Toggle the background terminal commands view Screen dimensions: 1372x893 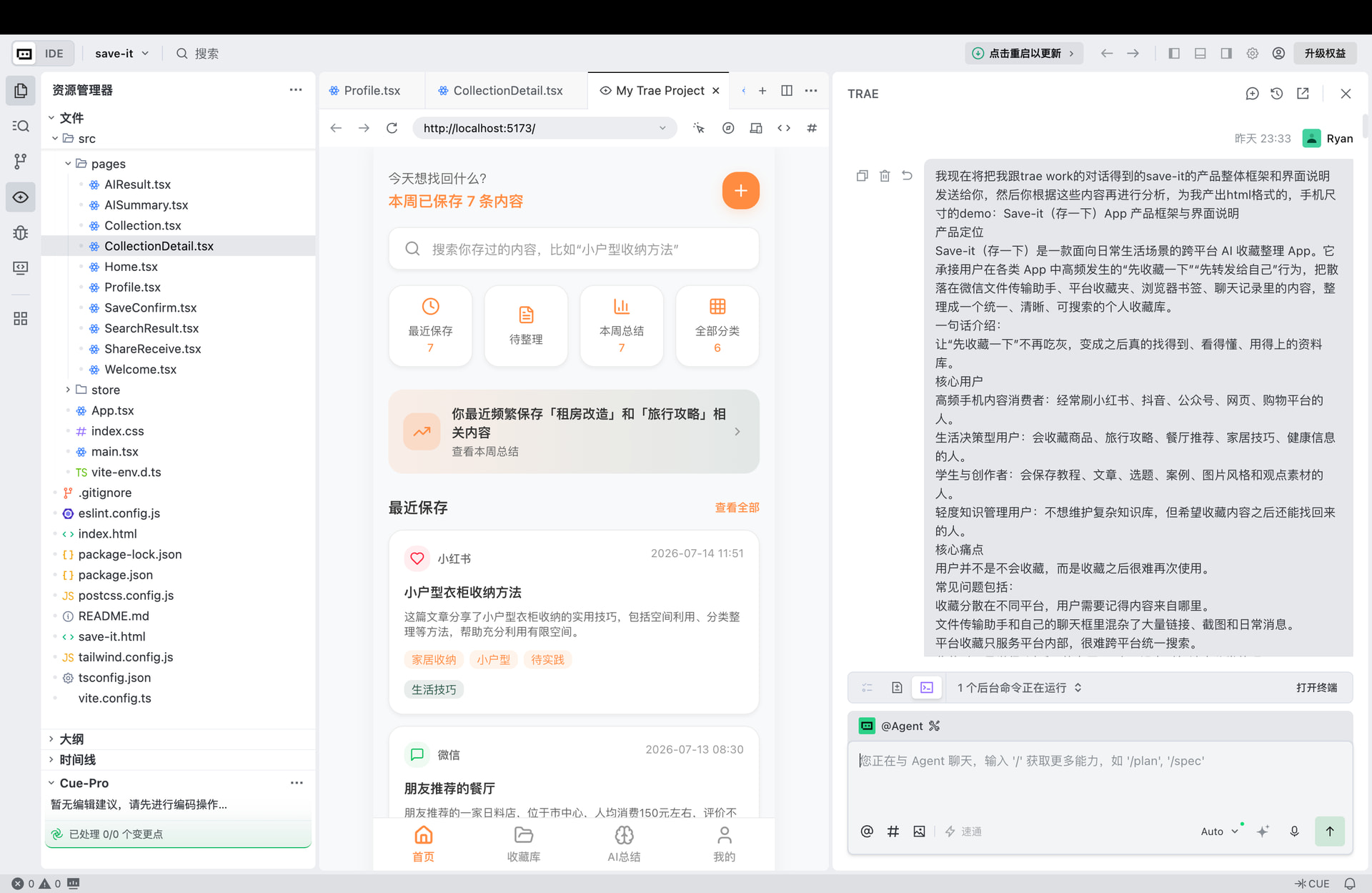point(927,687)
